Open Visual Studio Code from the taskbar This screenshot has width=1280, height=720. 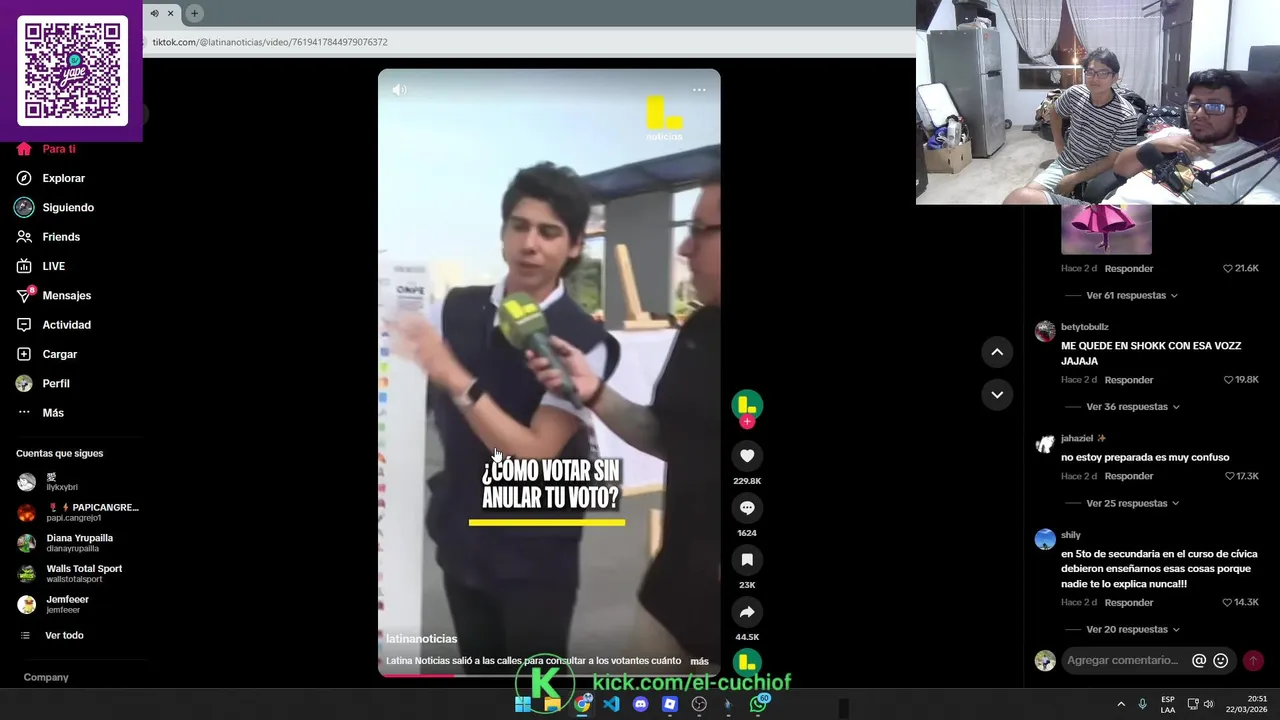click(x=611, y=704)
